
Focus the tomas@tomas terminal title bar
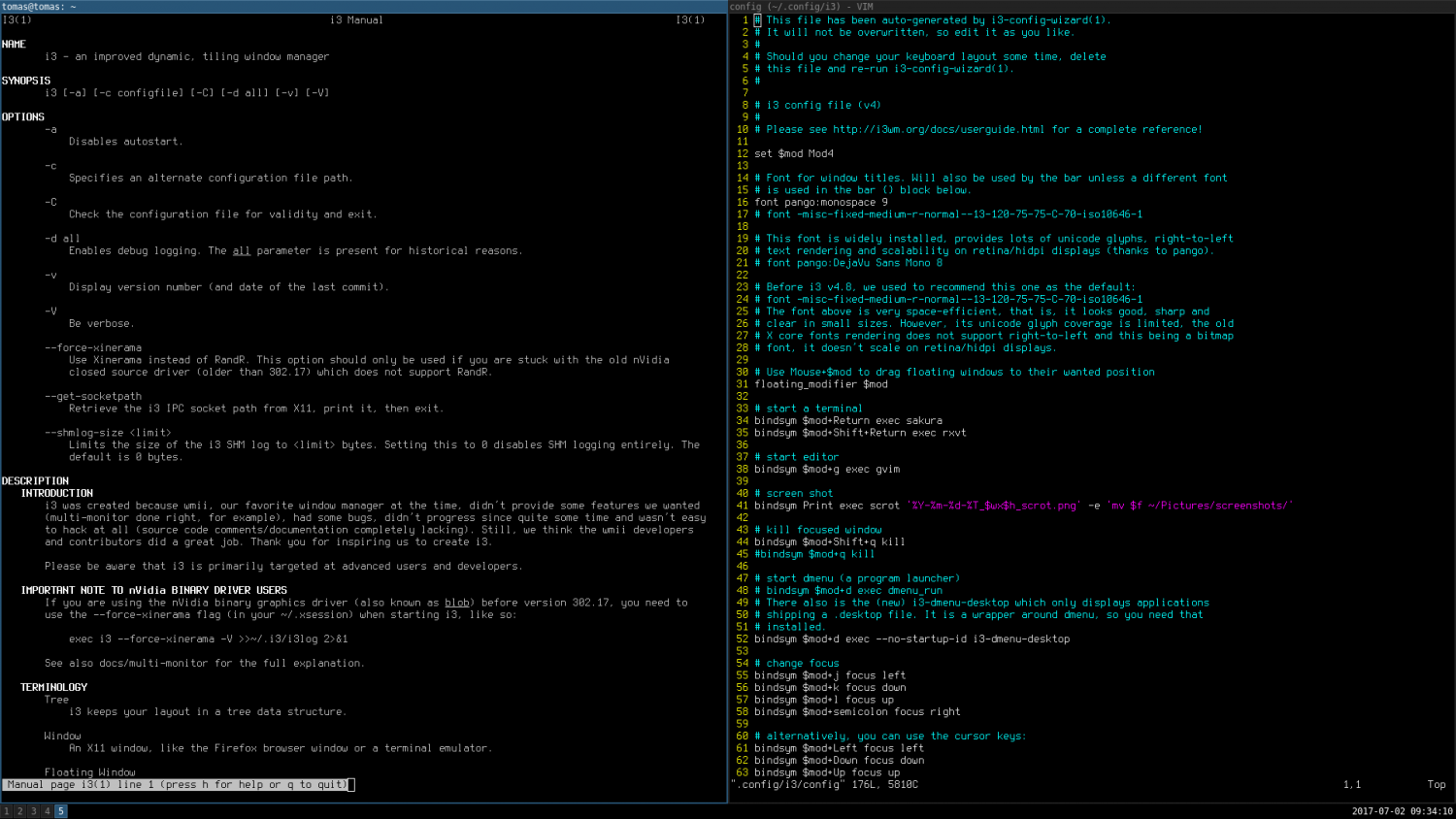pyautogui.click(x=364, y=6)
